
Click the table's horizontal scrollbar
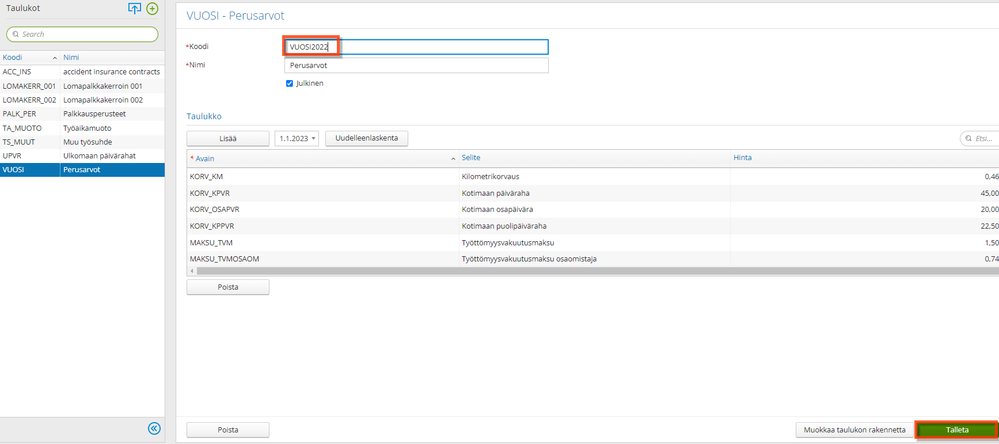click(598, 271)
